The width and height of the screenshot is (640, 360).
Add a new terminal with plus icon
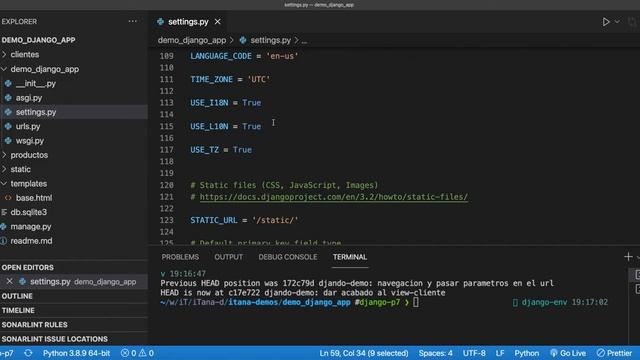point(628,256)
